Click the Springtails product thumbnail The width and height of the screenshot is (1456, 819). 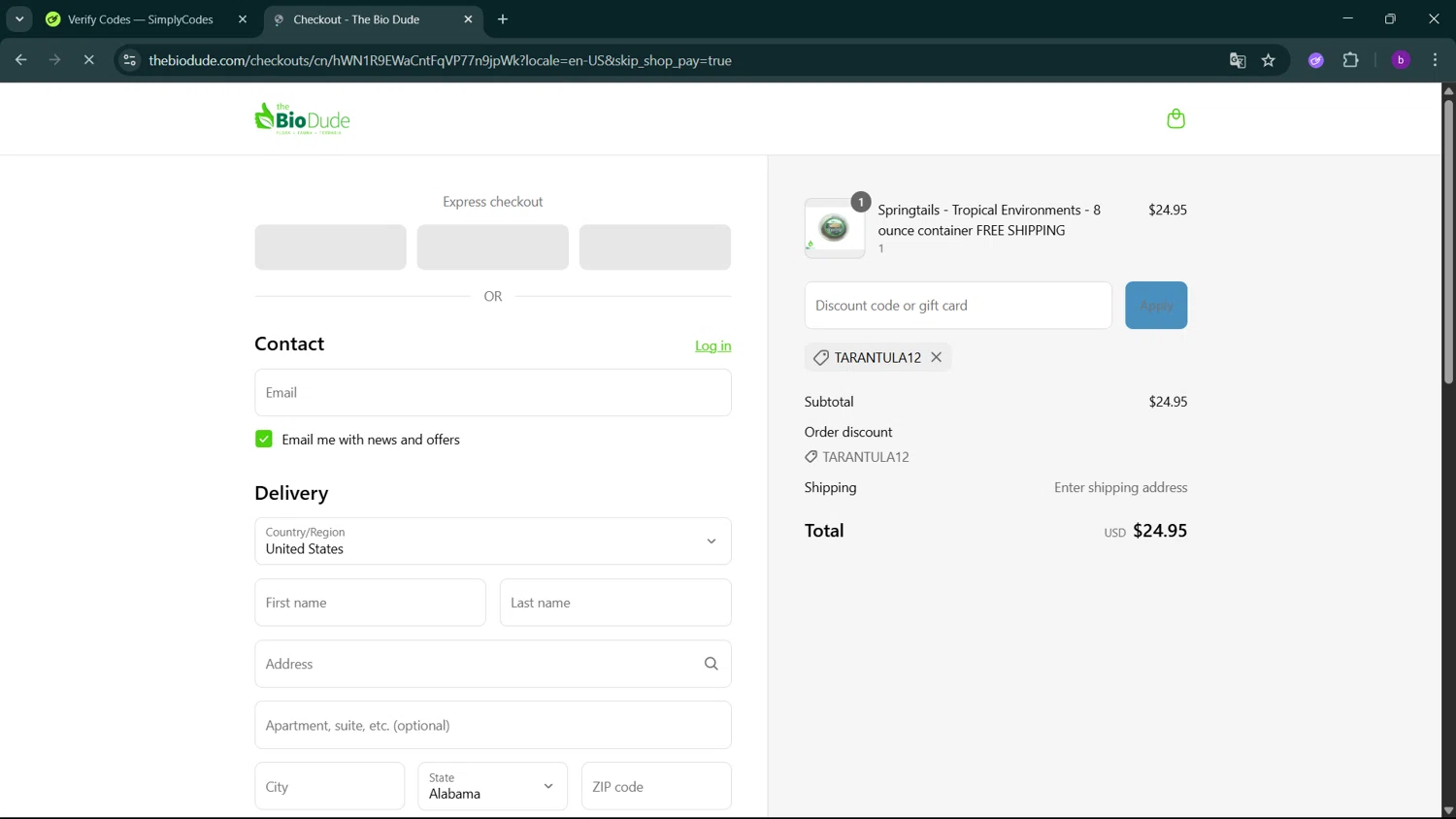[x=834, y=229]
